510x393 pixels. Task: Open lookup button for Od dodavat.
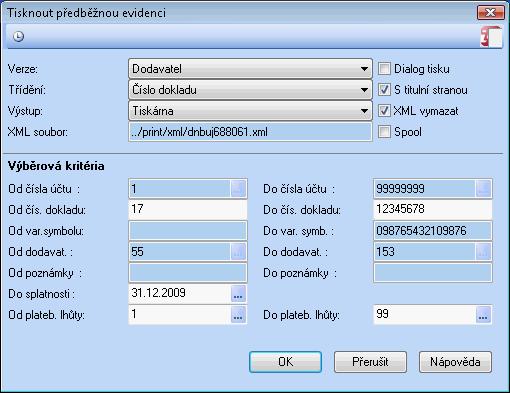coord(238,252)
